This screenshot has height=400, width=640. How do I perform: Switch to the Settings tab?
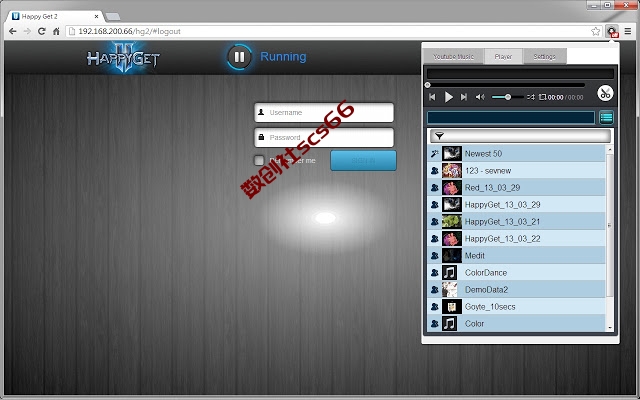pos(544,57)
